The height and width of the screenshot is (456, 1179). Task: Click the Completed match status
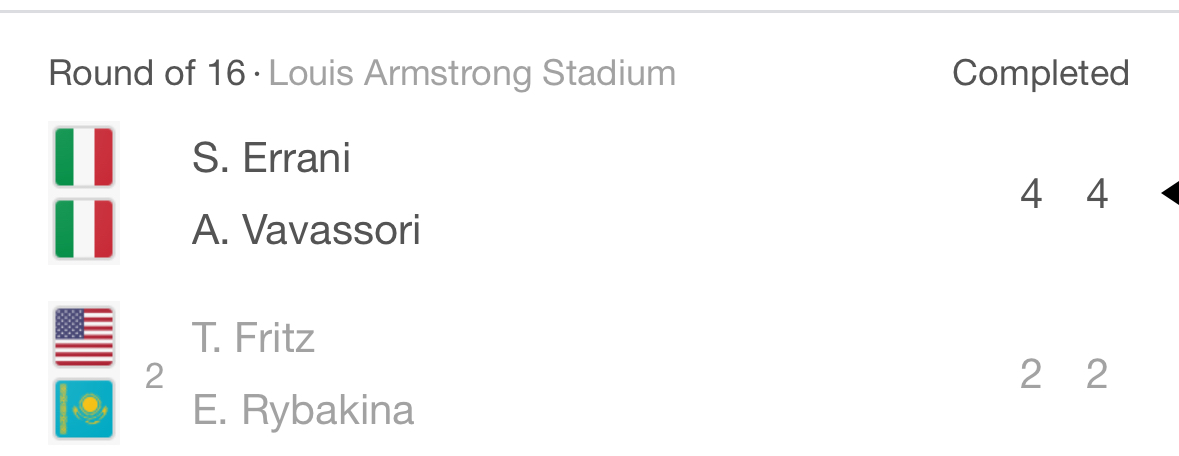tap(1040, 73)
